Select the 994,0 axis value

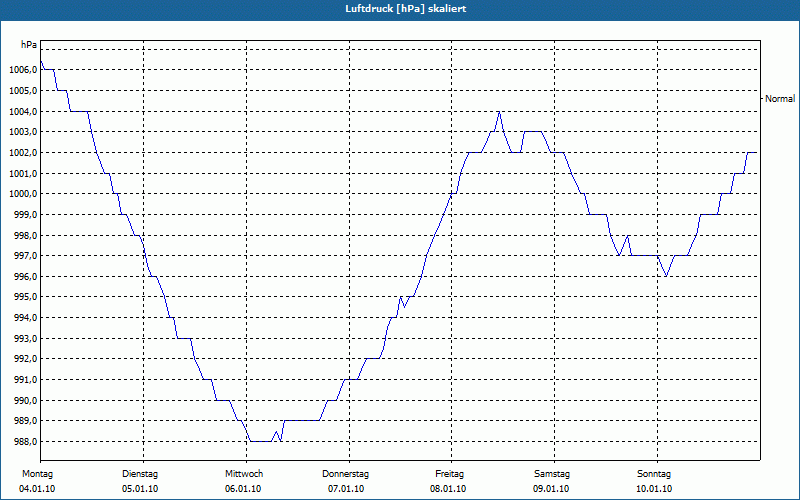[26, 318]
